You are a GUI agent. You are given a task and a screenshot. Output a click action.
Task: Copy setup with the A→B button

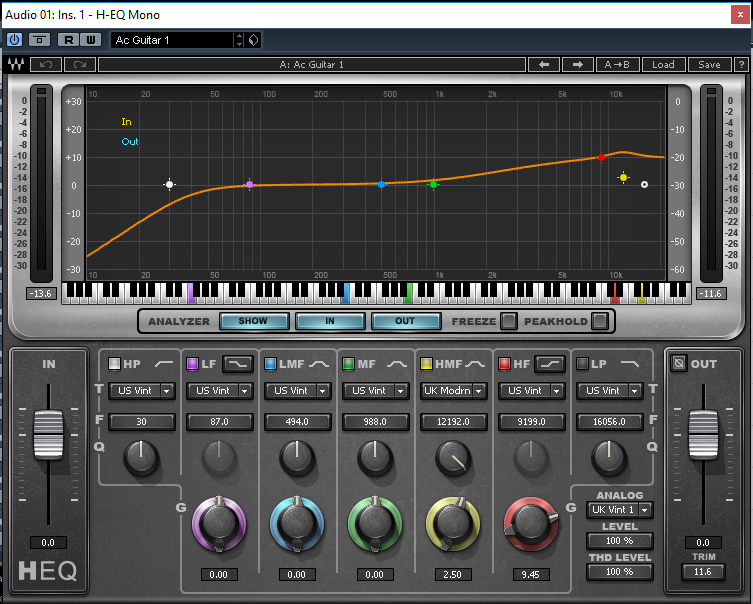[x=617, y=64]
